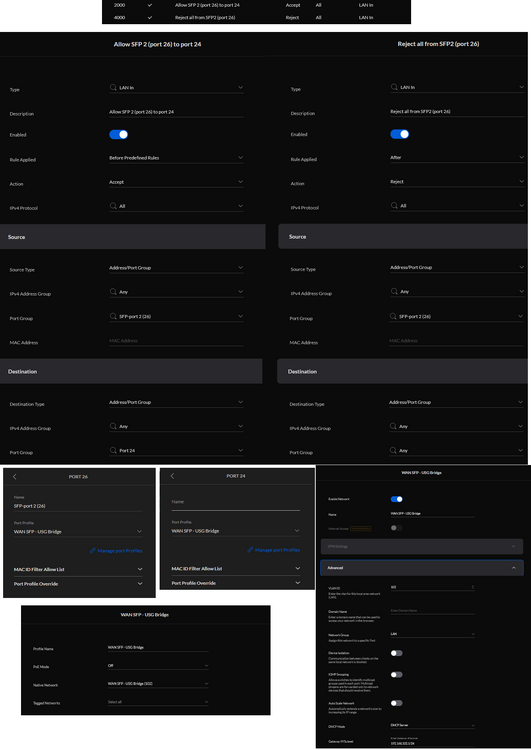Expand VPN Settings section
This screenshot has height=750, width=531.
422,546
